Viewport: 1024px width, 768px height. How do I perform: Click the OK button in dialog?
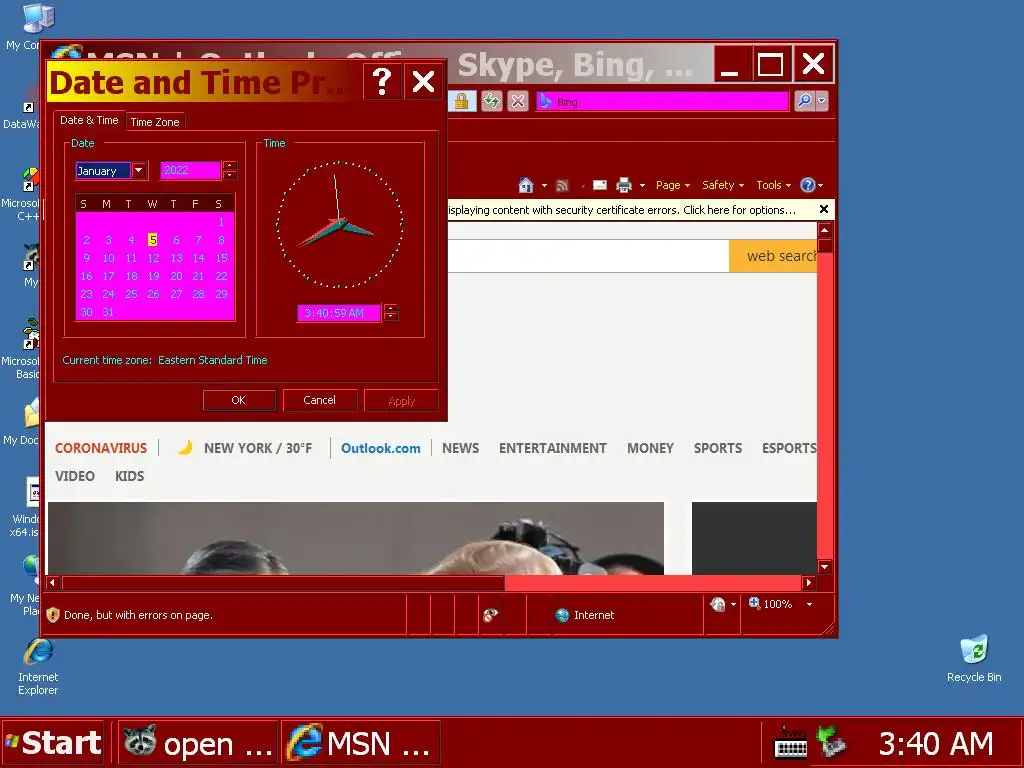click(x=239, y=400)
